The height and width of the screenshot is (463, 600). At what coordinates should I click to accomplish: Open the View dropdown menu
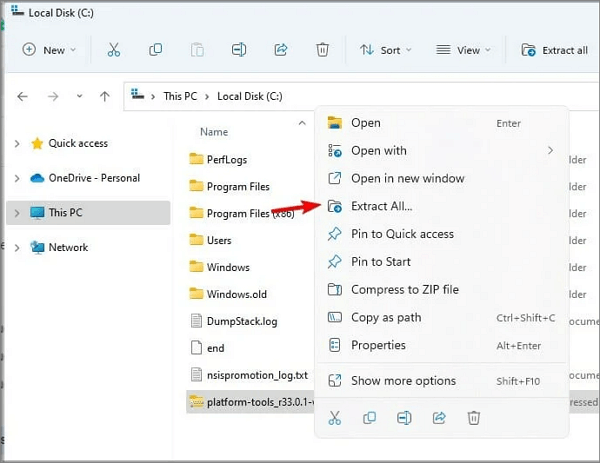463,50
